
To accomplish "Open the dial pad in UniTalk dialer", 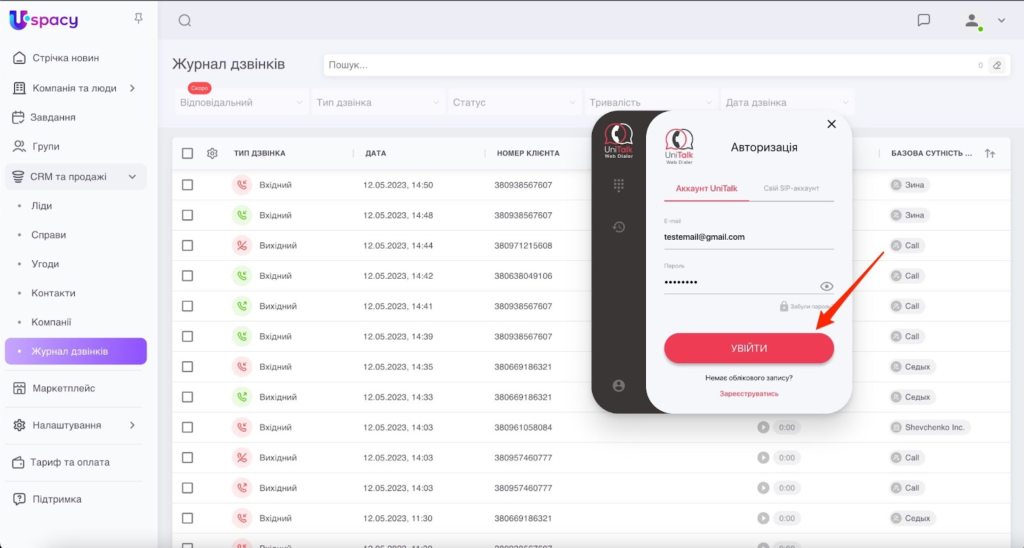I will (618, 185).
